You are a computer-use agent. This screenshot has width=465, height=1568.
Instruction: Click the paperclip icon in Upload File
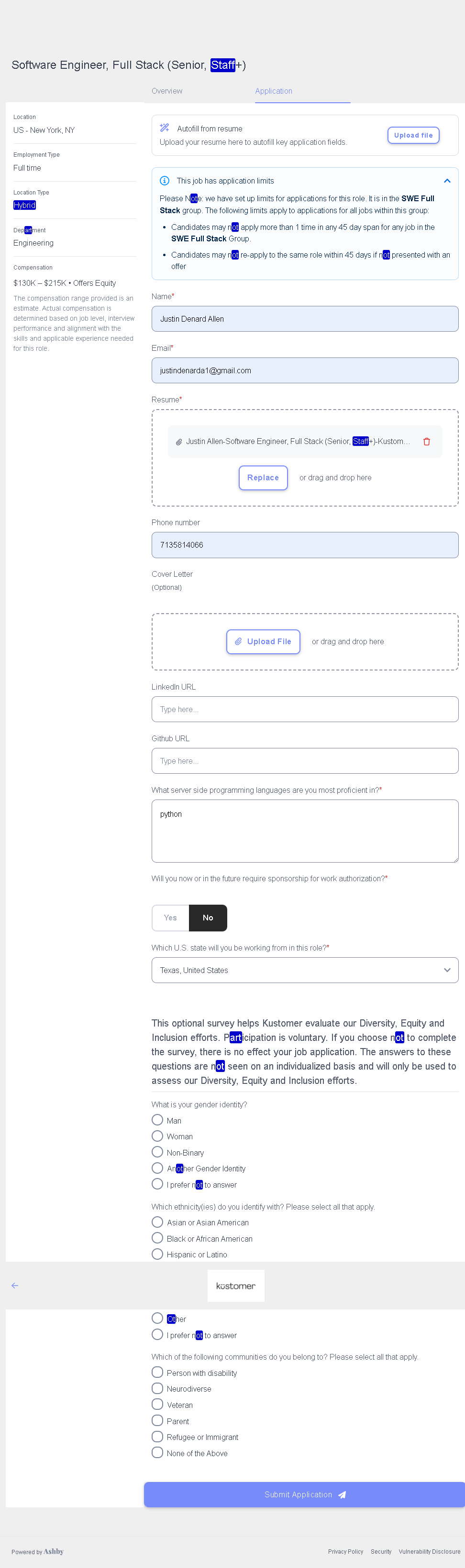[x=239, y=641]
